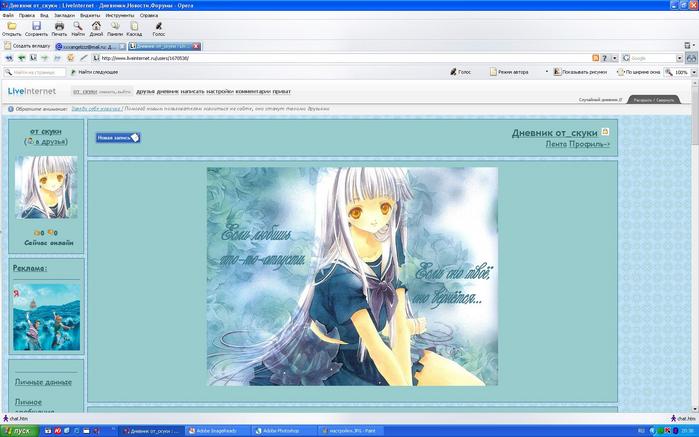Open the комментарии link in site header
699x437 pixels.
point(253,91)
